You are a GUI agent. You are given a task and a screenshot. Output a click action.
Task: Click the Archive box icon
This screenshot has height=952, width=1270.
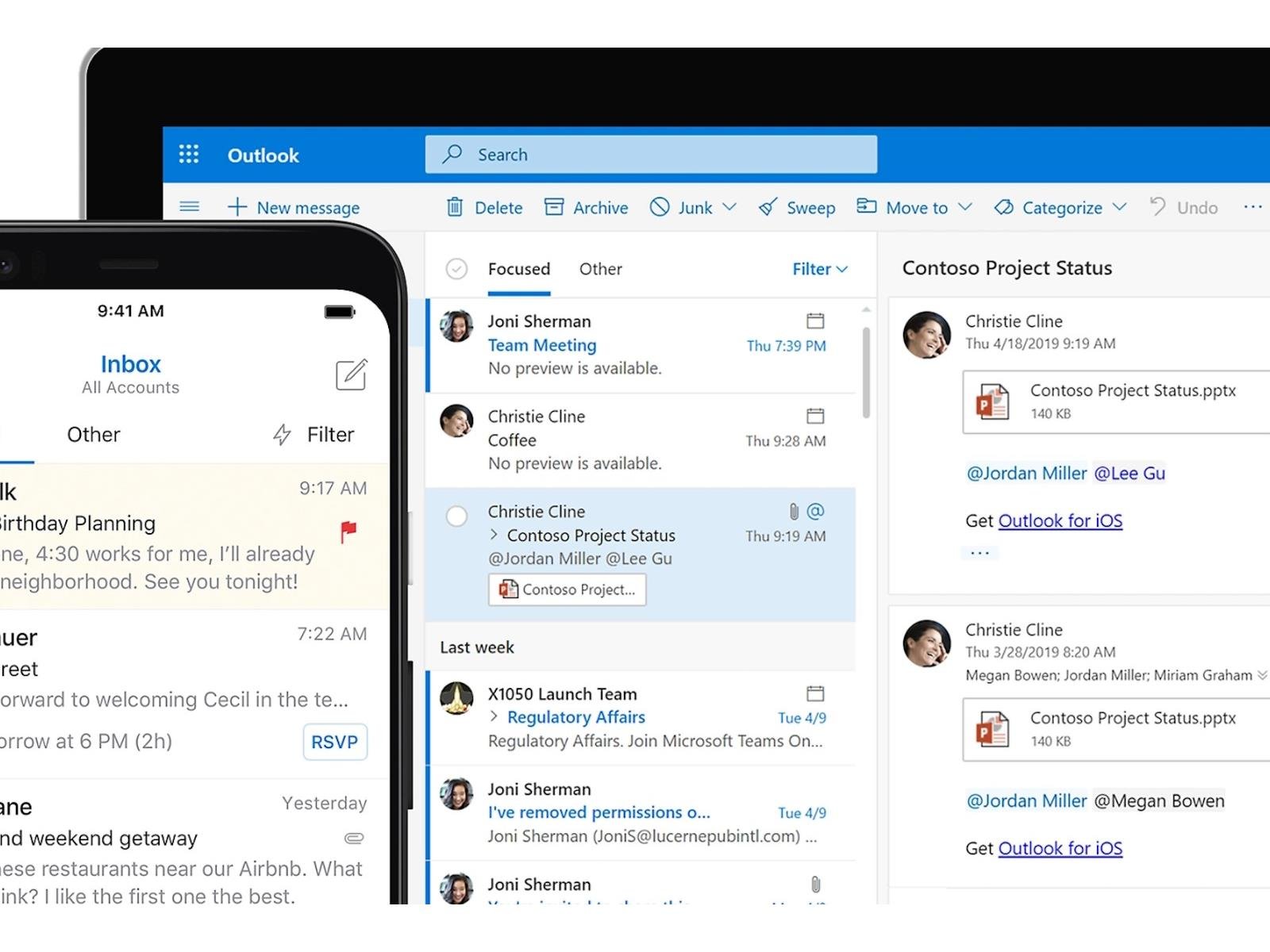point(554,207)
